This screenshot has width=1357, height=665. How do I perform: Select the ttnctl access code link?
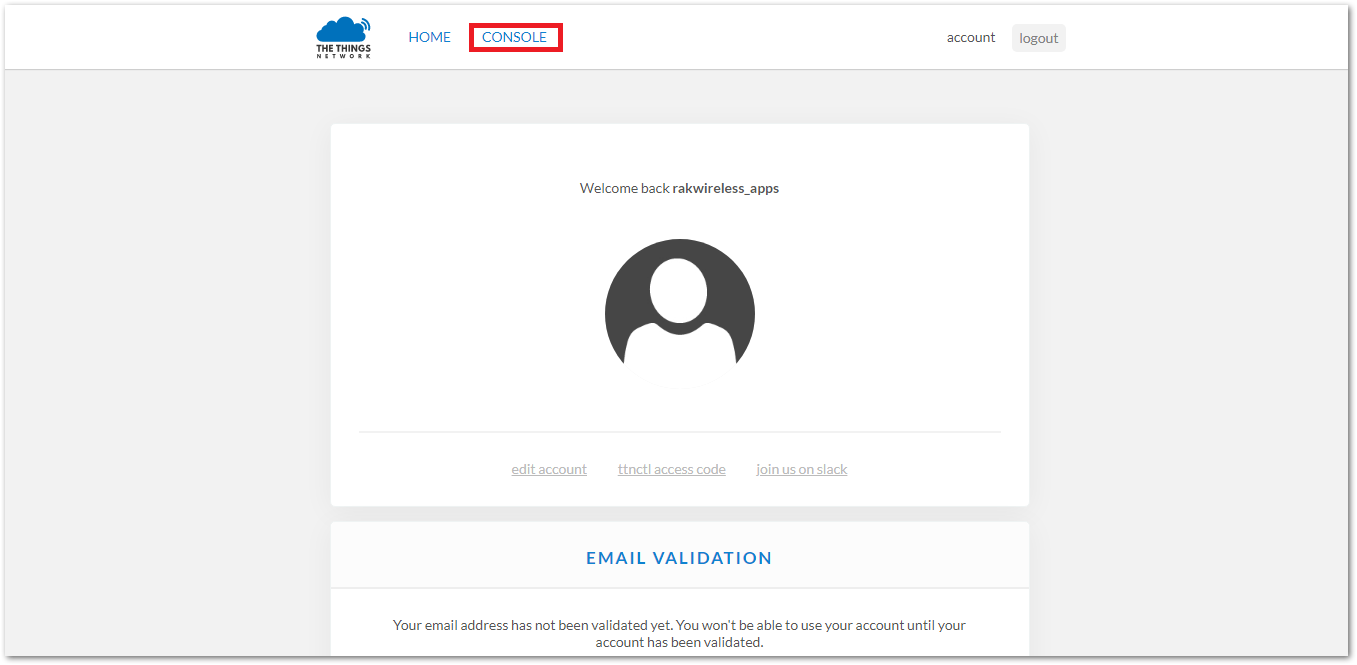tap(671, 469)
